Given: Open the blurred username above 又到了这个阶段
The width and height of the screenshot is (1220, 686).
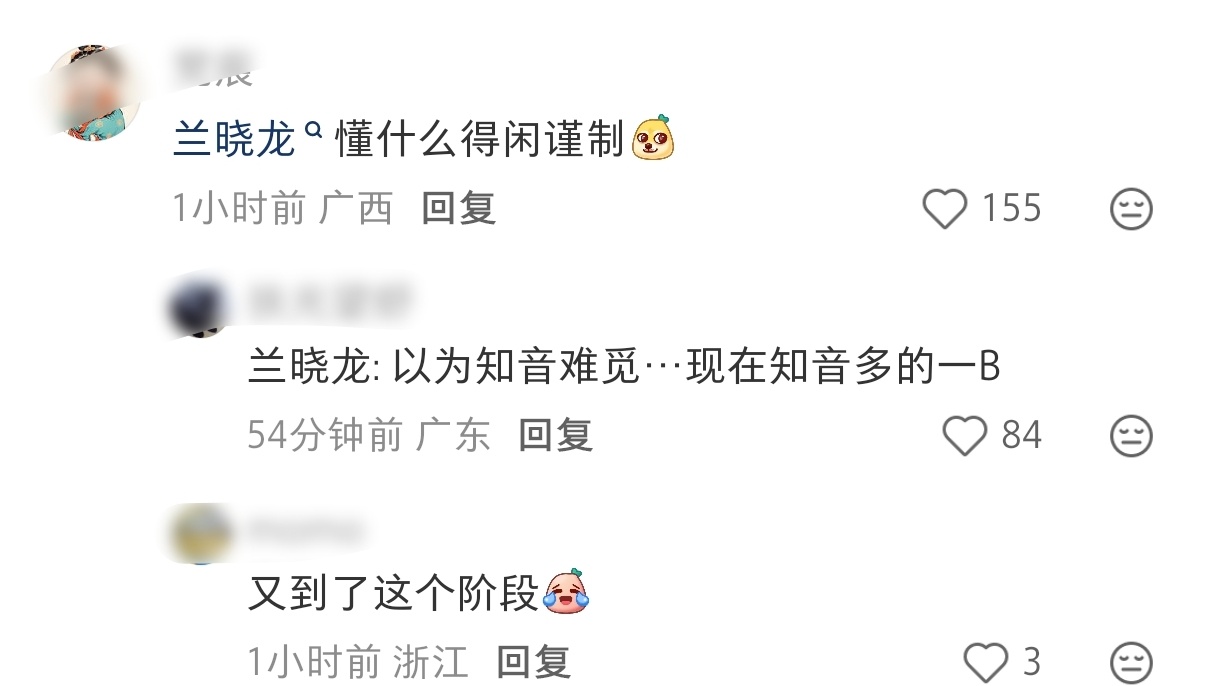Looking at the screenshot, I should (306, 528).
